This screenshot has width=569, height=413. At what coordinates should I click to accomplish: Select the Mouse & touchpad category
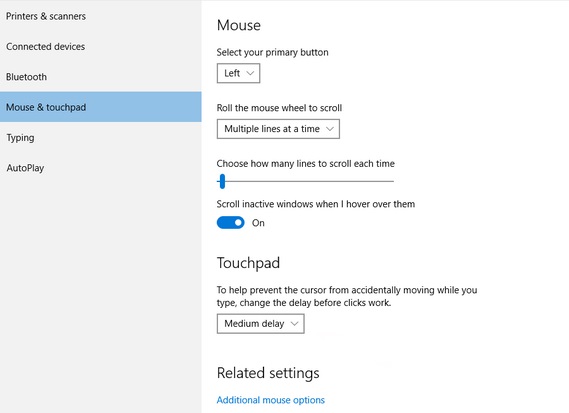101,107
